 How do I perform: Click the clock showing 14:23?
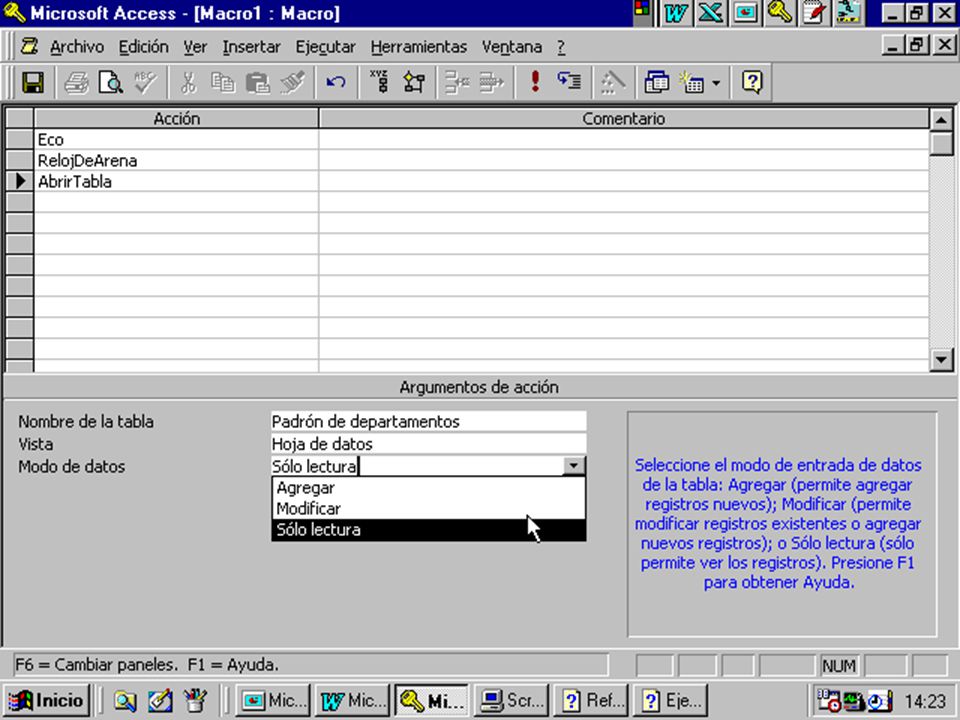click(x=924, y=701)
